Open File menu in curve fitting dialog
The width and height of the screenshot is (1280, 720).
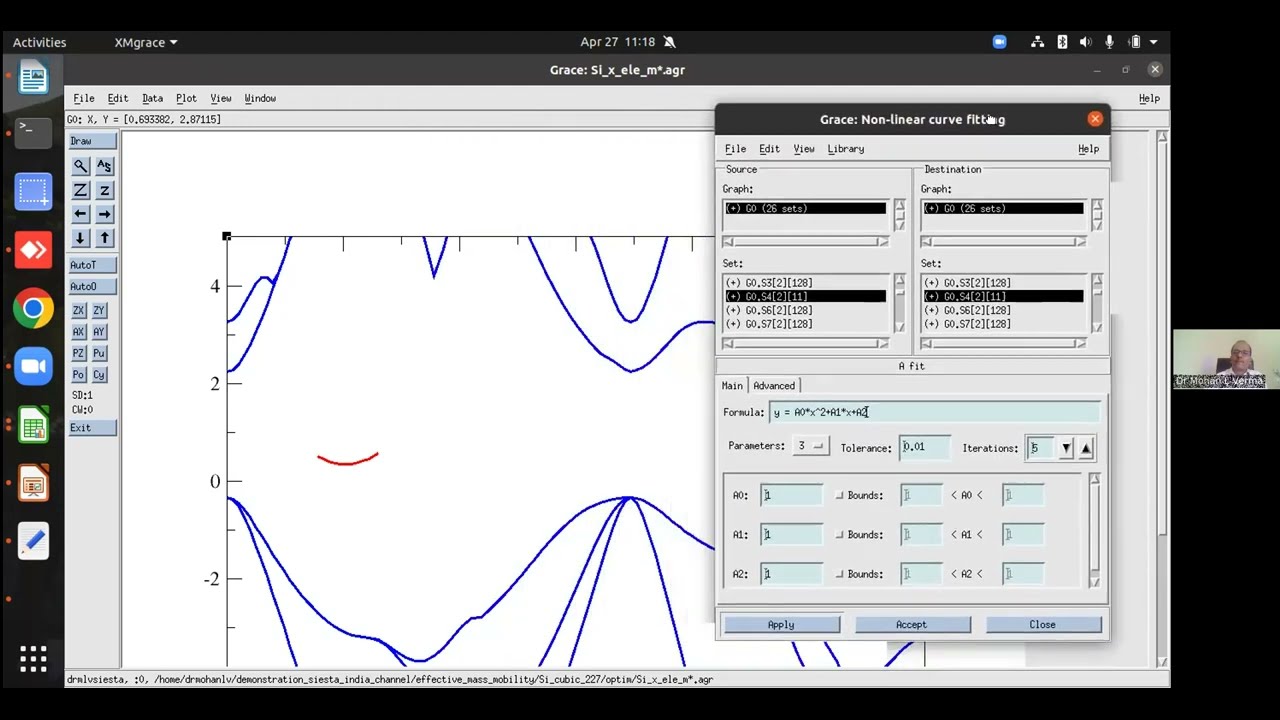click(735, 149)
